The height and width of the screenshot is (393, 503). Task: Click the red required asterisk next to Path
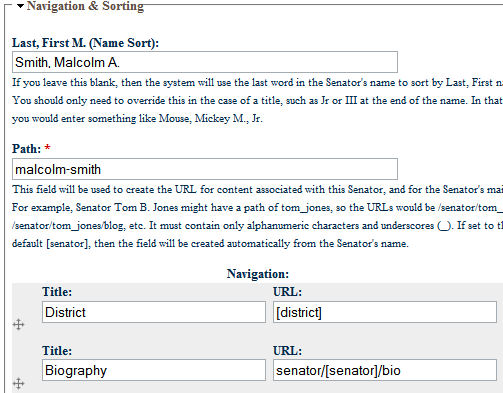click(47, 147)
